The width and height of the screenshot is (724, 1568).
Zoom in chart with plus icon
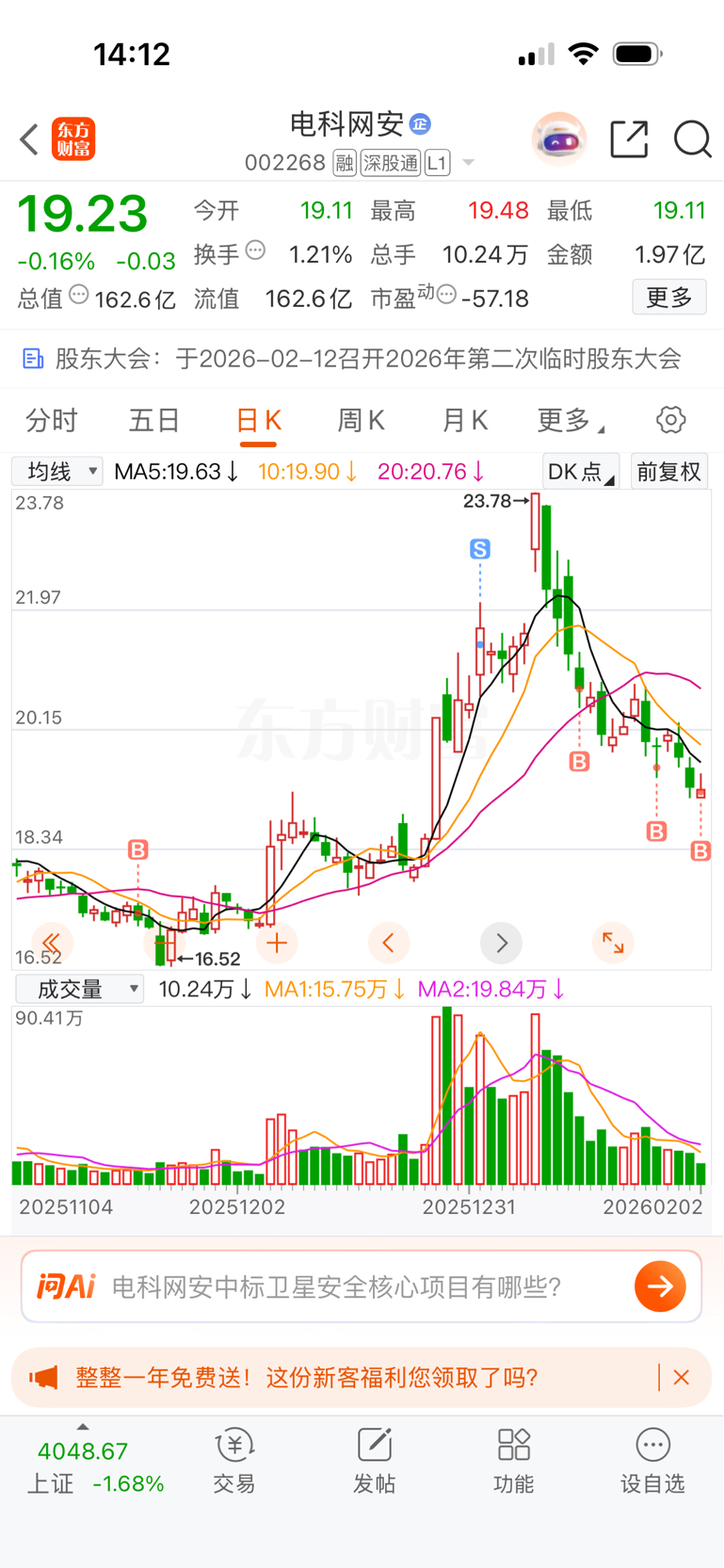pyautogui.click(x=277, y=943)
